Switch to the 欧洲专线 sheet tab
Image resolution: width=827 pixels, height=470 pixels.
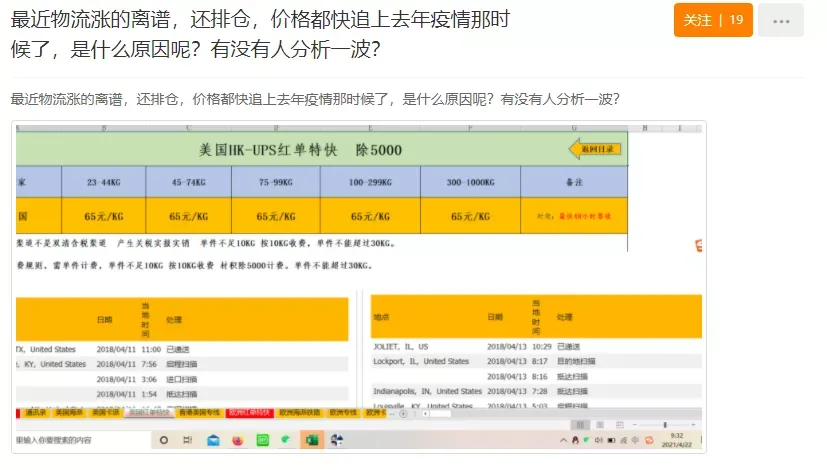click(x=343, y=413)
